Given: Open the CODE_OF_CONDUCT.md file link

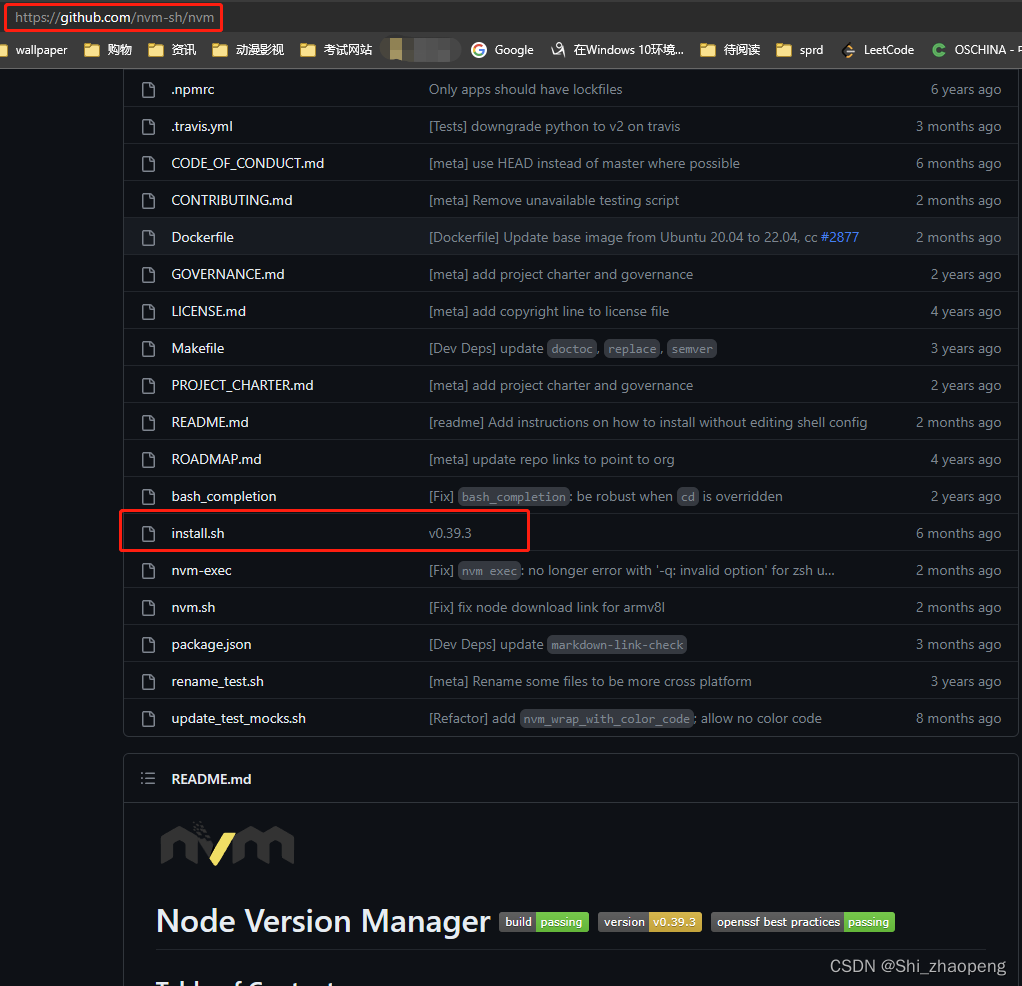Looking at the screenshot, I should [x=248, y=164].
